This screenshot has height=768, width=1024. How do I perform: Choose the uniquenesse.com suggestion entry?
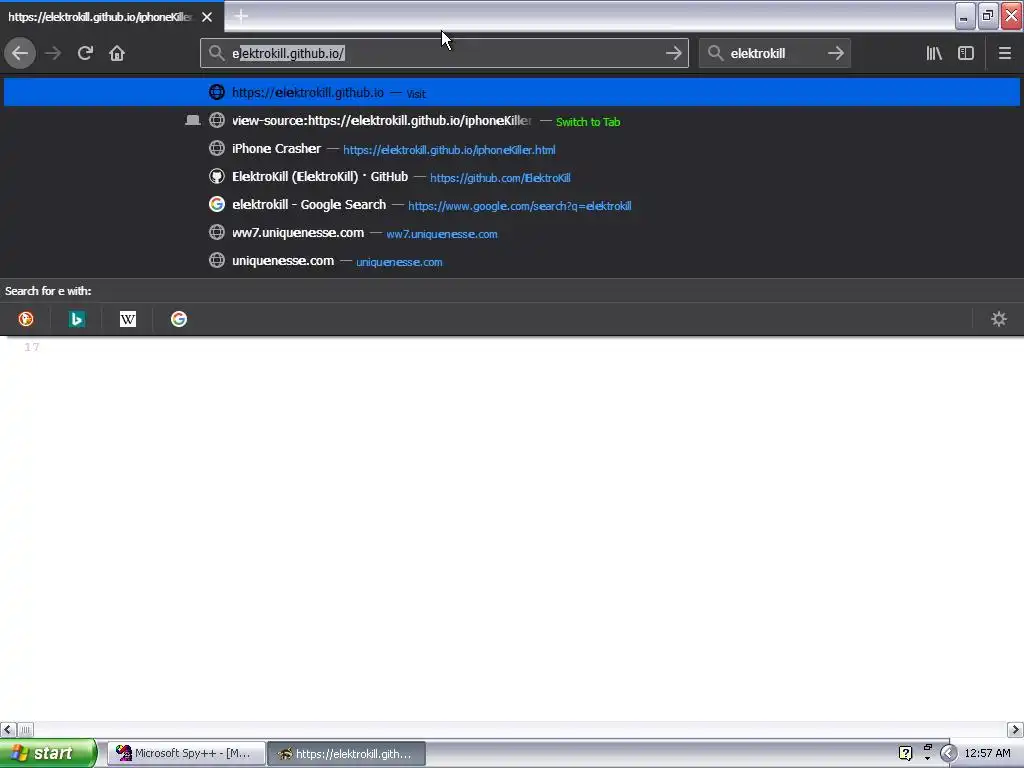512,261
